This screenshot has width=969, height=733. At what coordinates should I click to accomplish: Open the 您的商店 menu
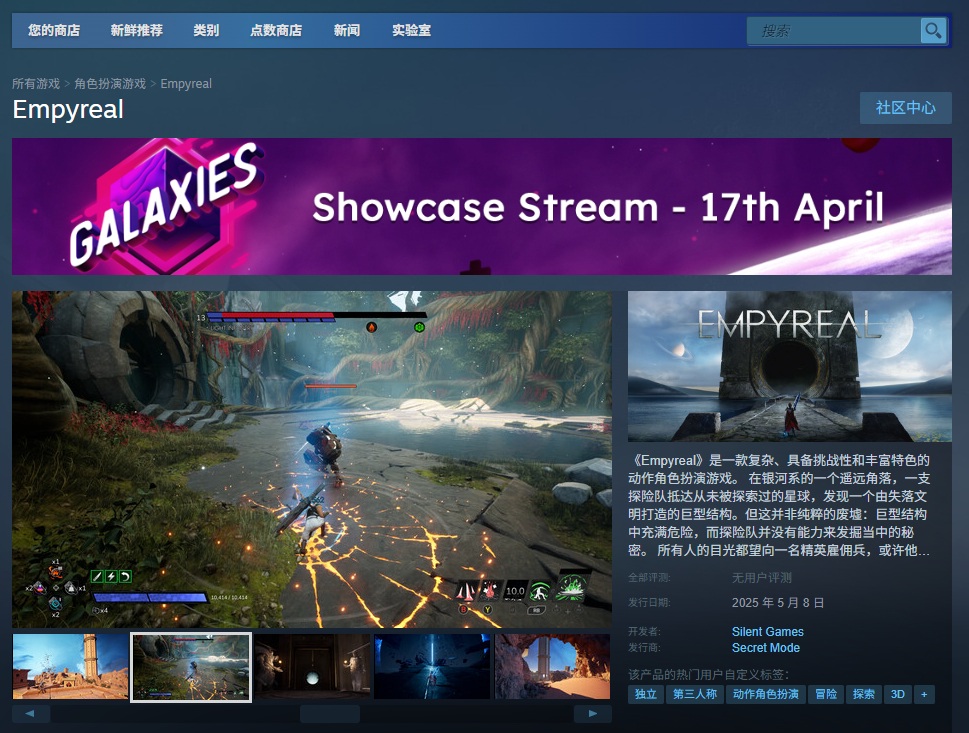pos(54,30)
